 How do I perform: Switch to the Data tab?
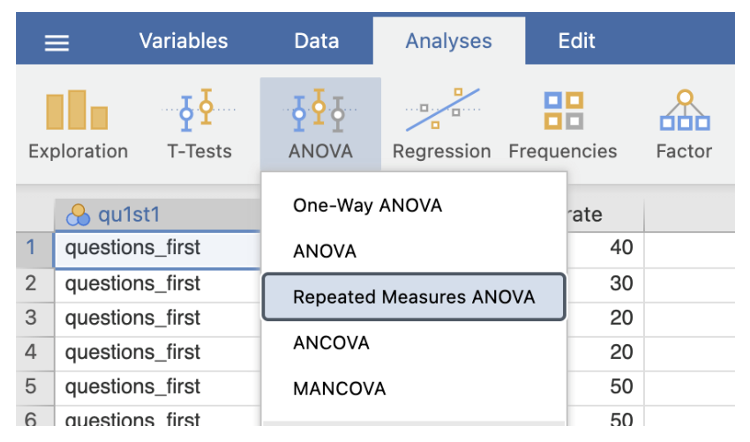point(316,41)
